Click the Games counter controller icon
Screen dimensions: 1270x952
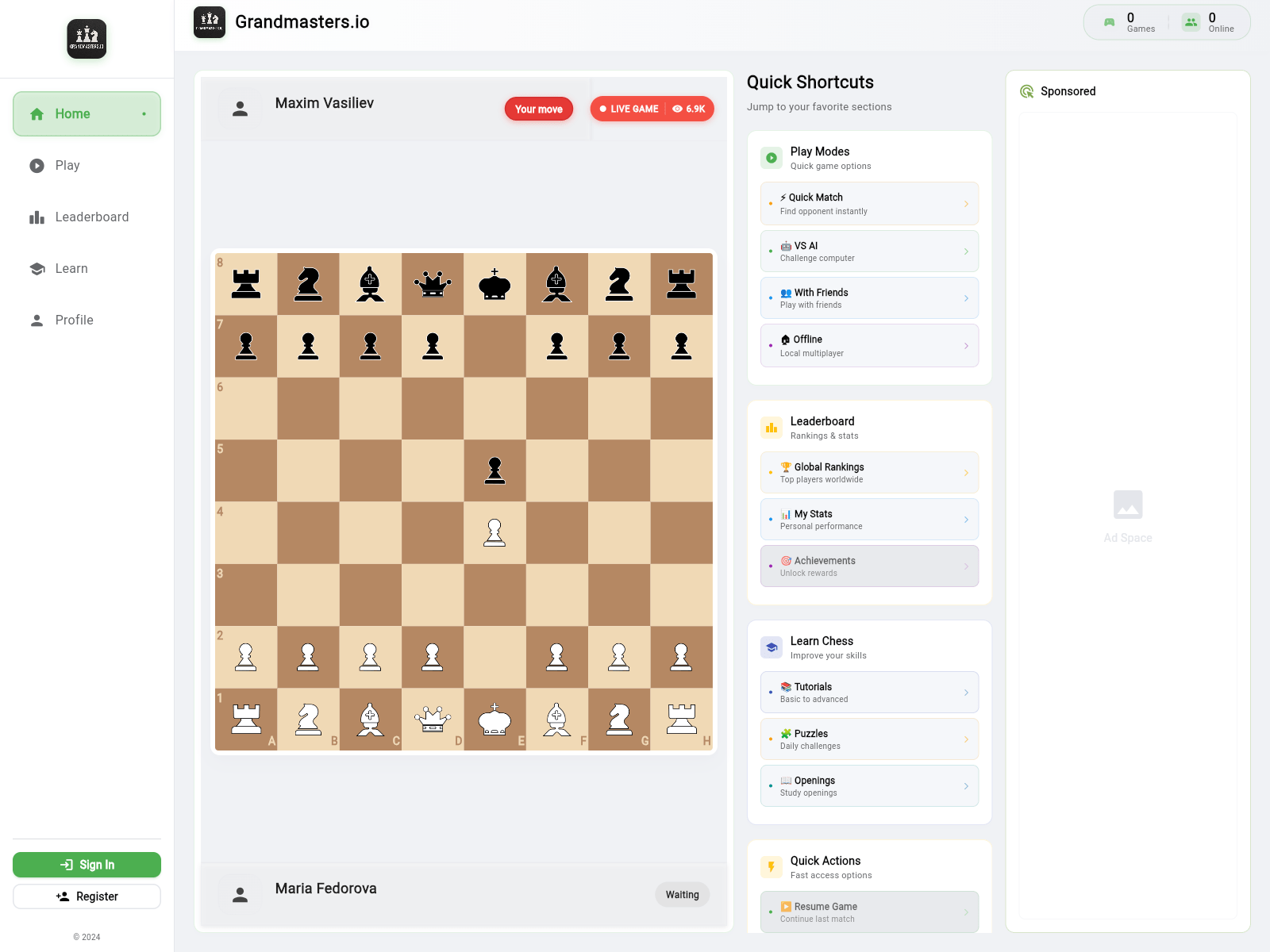point(1110,22)
